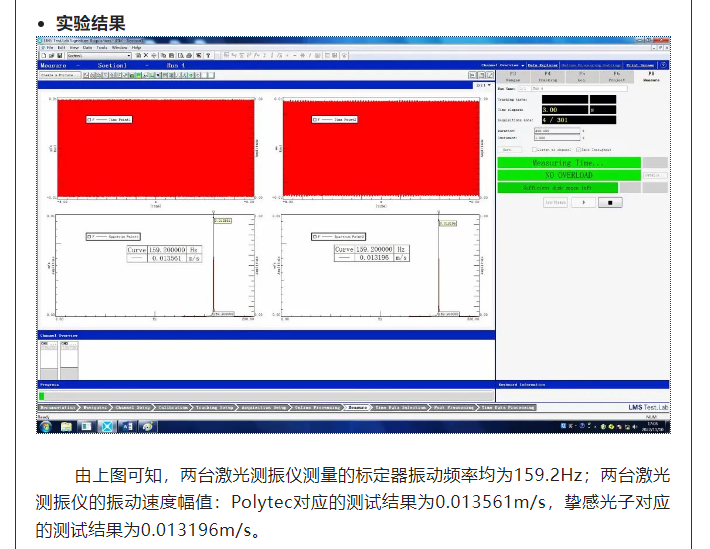Toggle the bottom-right spectrum legend checkbox
Image resolution: width=710 pixels, height=549 pixels.
click(314, 236)
